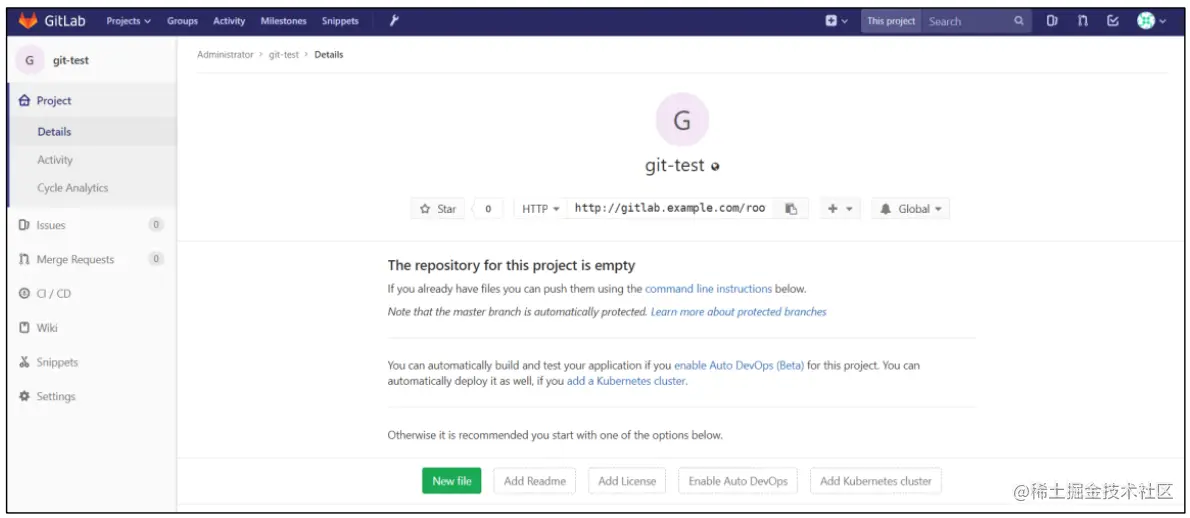Click git-test in the breadcrumb
1190x518 pixels.
click(x=284, y=55)
